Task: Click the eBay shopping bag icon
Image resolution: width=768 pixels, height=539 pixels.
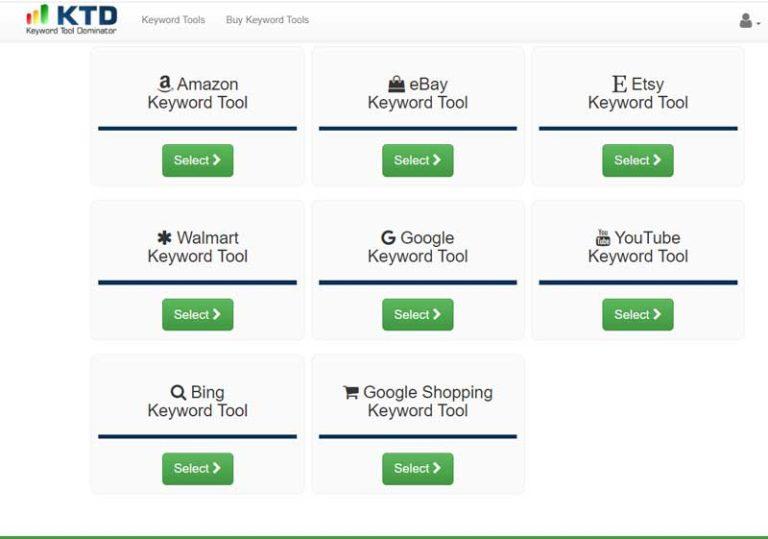Action: click(x=396, y=84)
